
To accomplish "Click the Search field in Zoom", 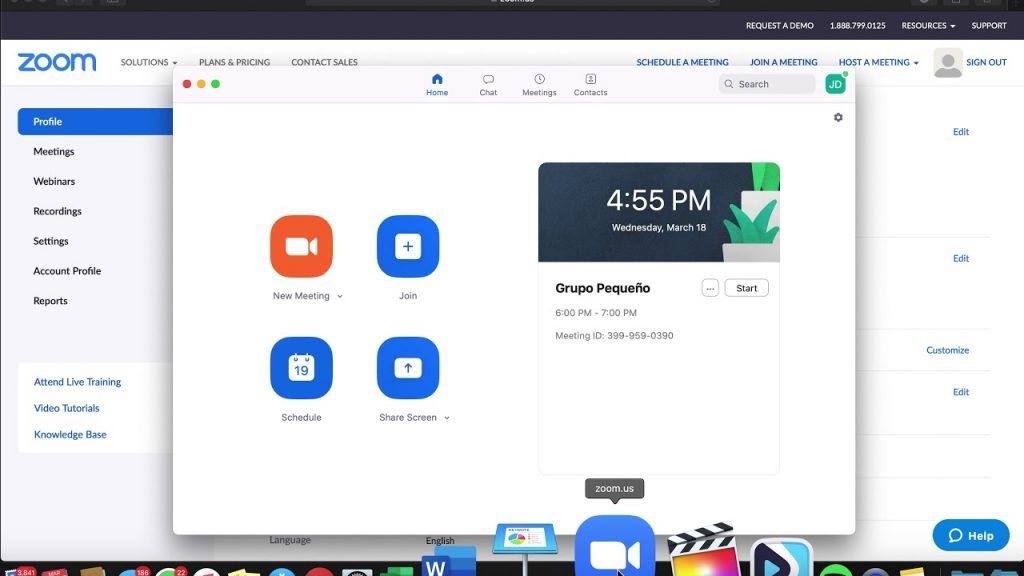I will click(x=768, y=85).
